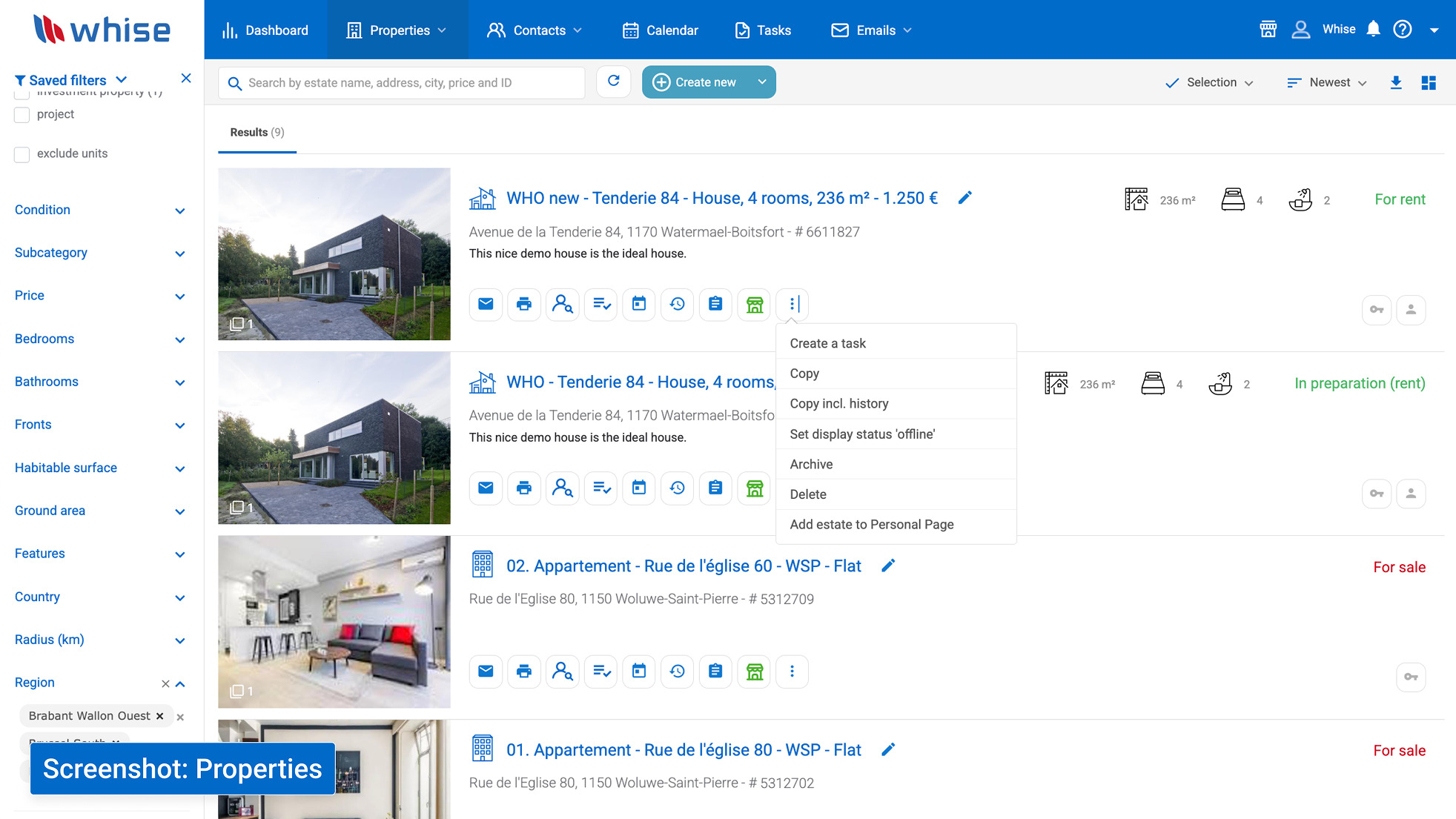Click the pencil edit icon beside WHO new title
Screen dimensions: 1456x819
(964, 198)
